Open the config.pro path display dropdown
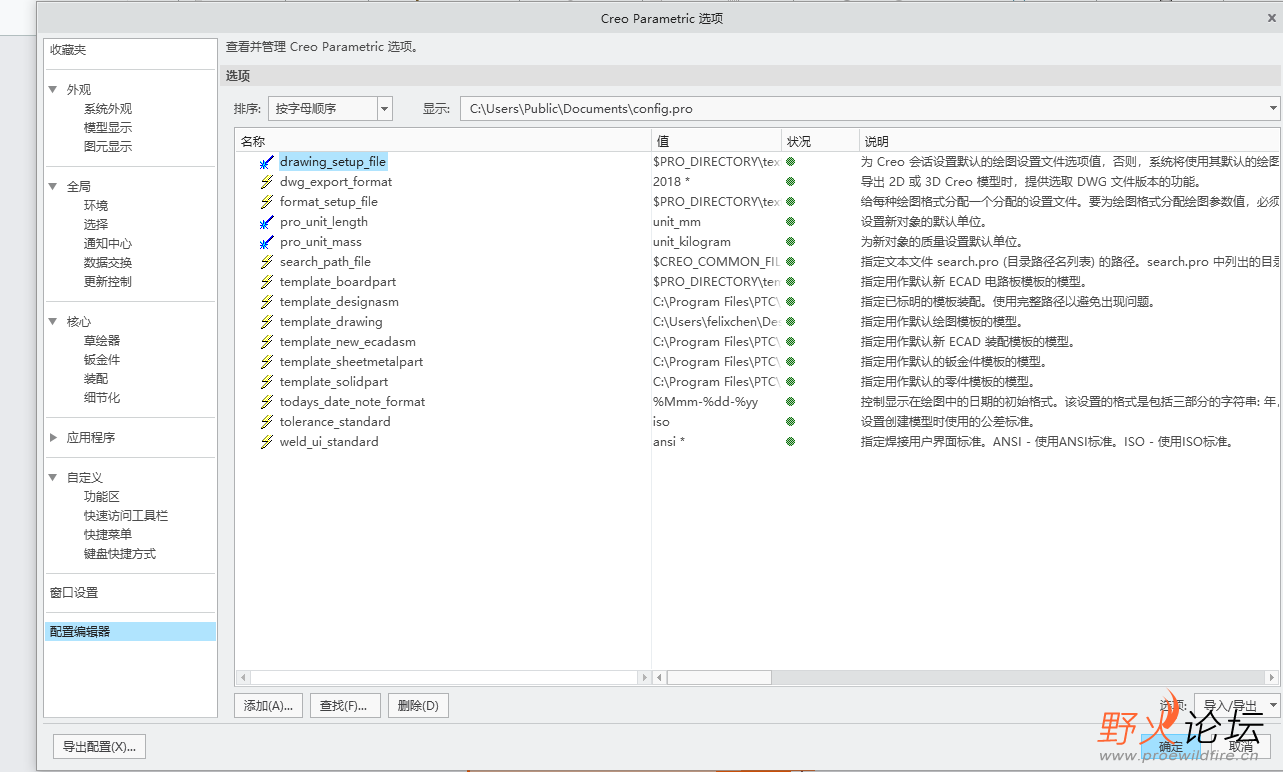This screenshot has width=1283, height=772. pos(1273,108)
